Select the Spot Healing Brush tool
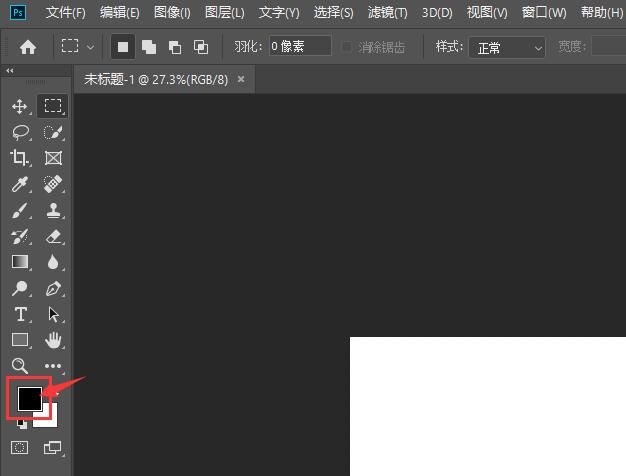 [53, 184]
